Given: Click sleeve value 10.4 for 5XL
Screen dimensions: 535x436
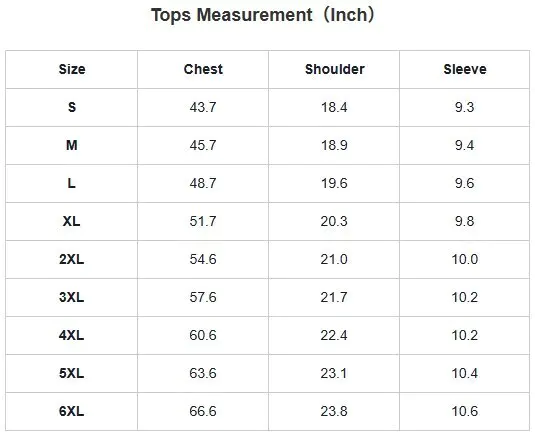Looking at the screenshot, I should coord(465,373).
